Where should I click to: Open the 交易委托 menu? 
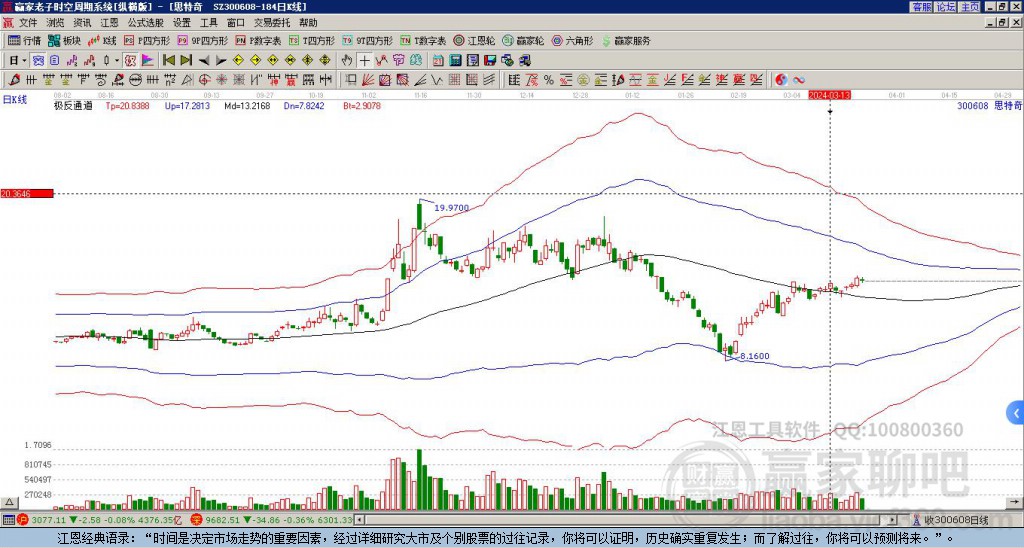point(271,22)
